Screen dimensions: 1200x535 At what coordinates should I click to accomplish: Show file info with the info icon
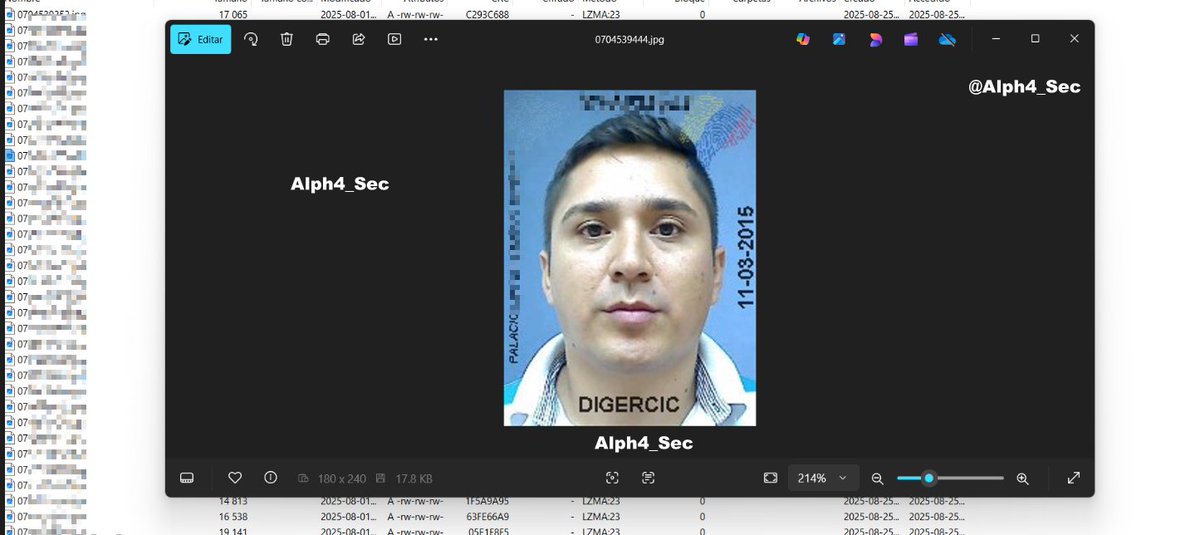(x=270, y=478)
